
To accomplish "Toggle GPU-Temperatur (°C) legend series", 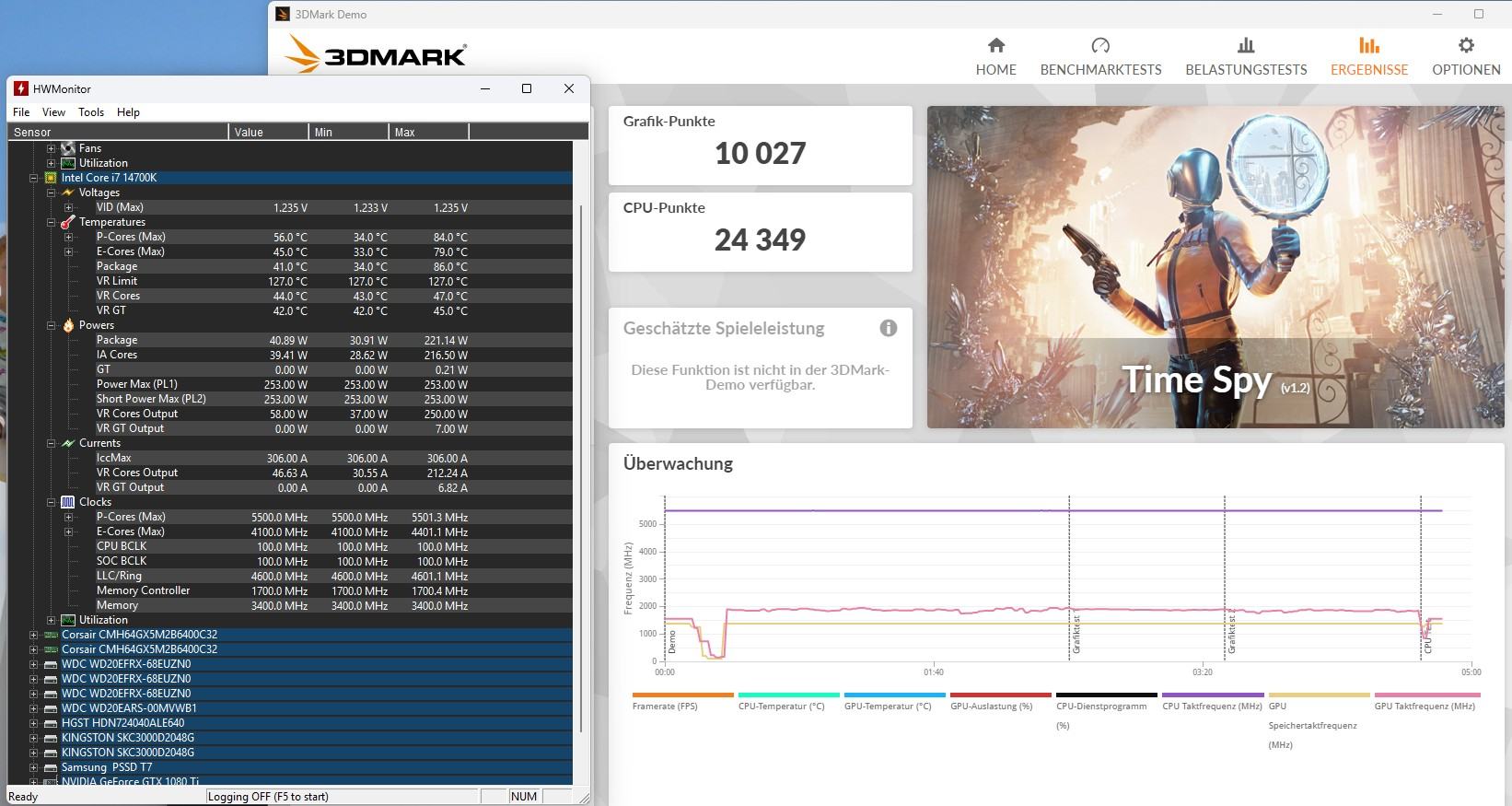I will pos(894,701).
